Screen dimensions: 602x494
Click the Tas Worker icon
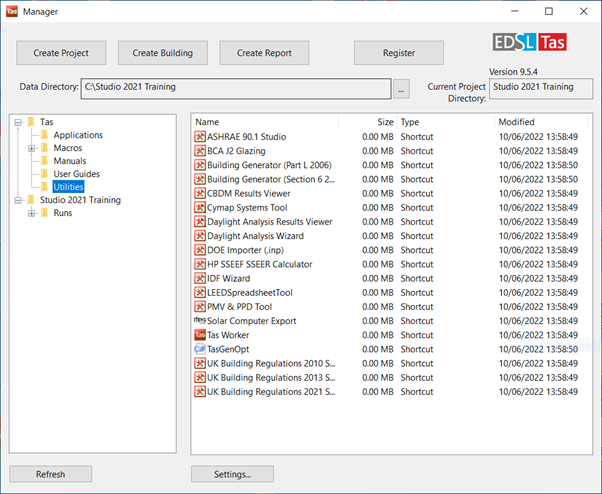coord(200,335)
